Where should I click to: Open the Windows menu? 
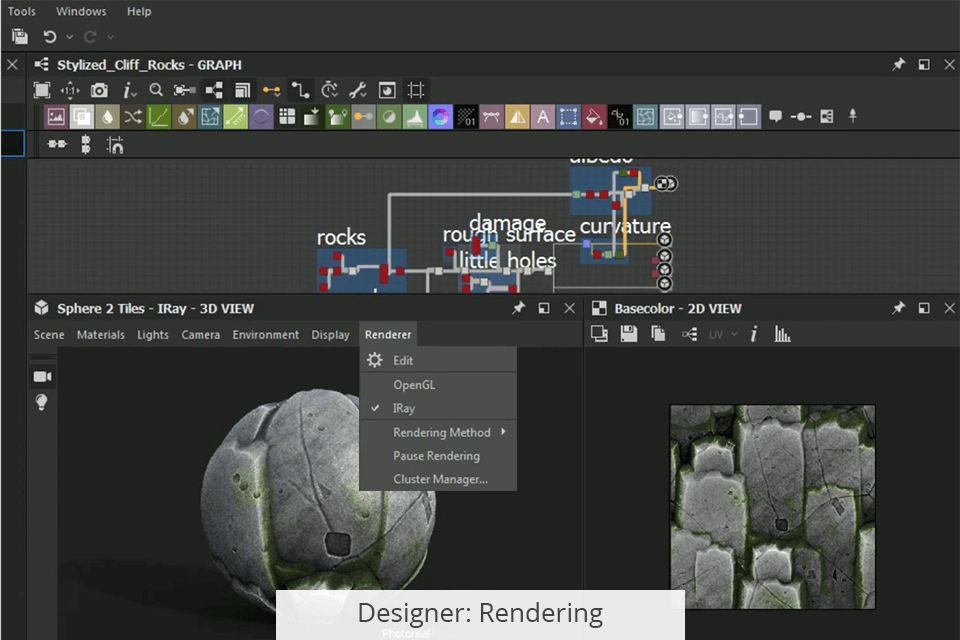tap(81, 11)
